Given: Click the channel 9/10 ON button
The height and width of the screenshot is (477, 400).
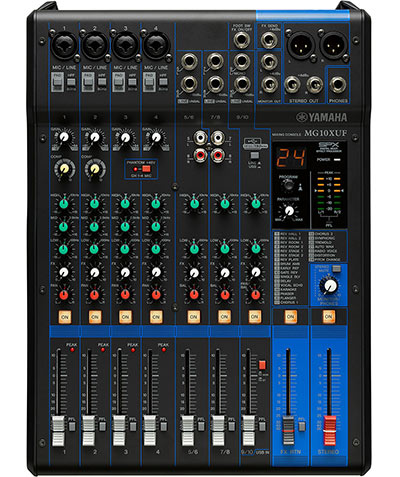Looking at the screenshot, I should click(x=255, y=317).
